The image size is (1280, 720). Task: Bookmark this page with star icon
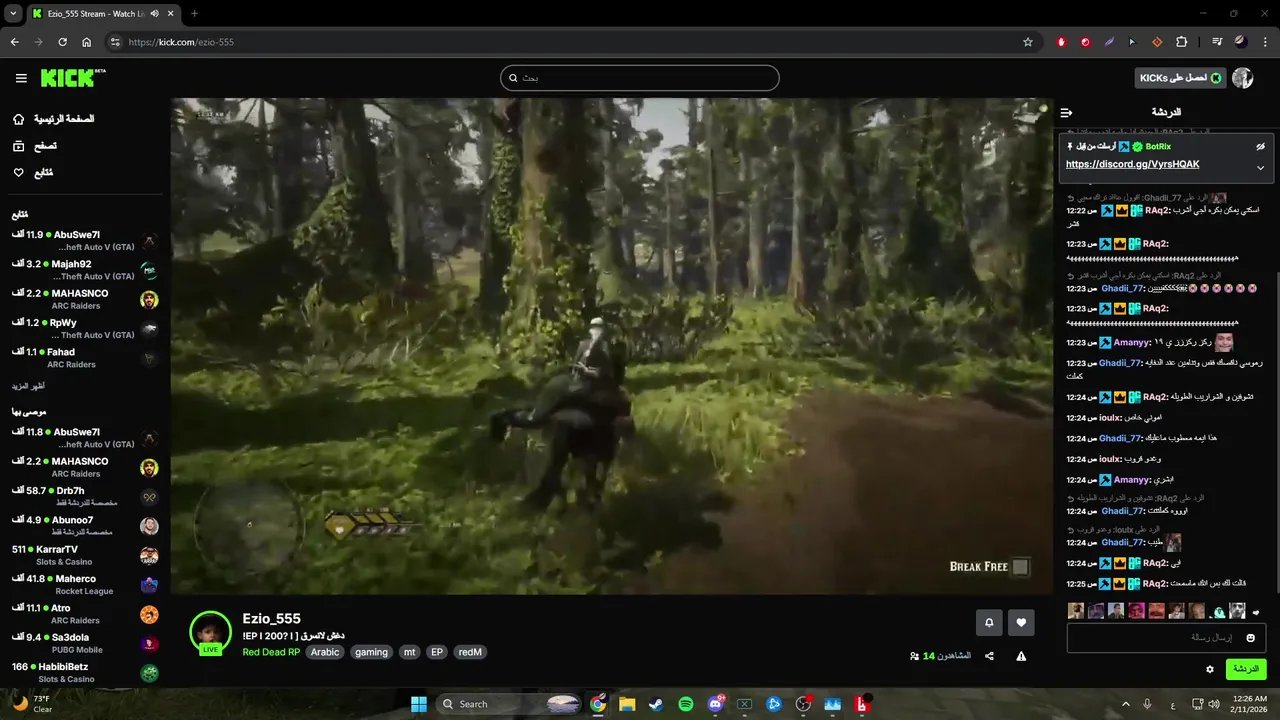(1027, 42)
